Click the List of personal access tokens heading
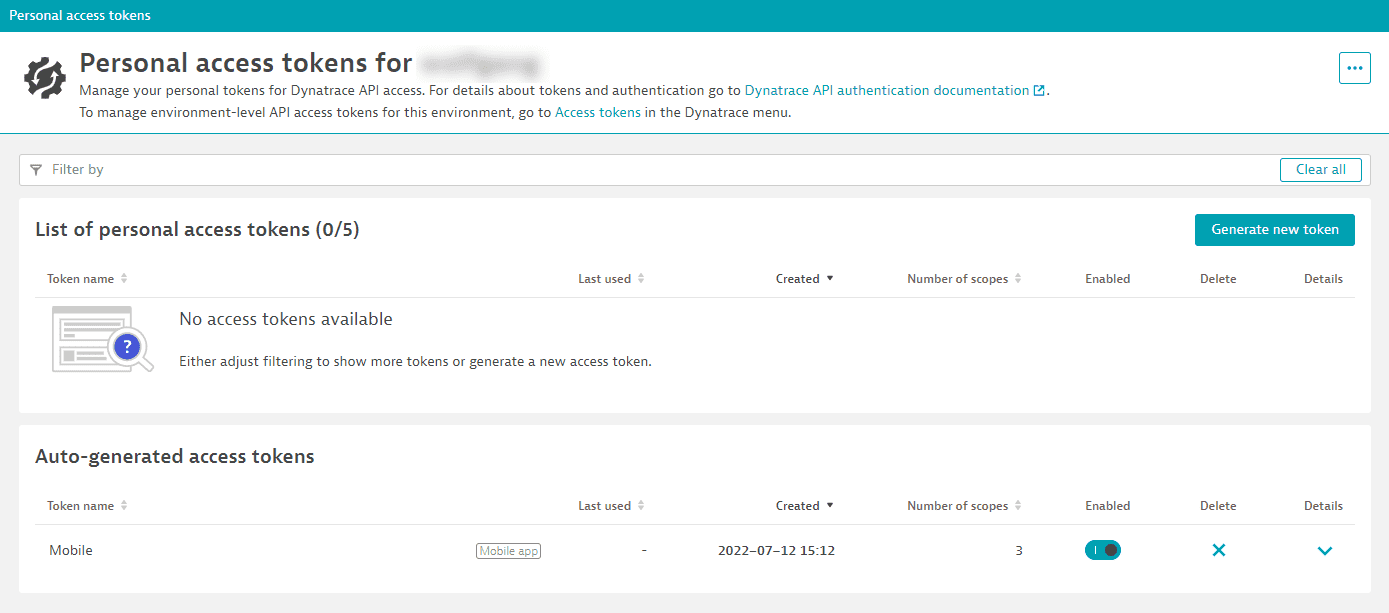The height and width of the screenshot is (613, 1389). (197, 230)
